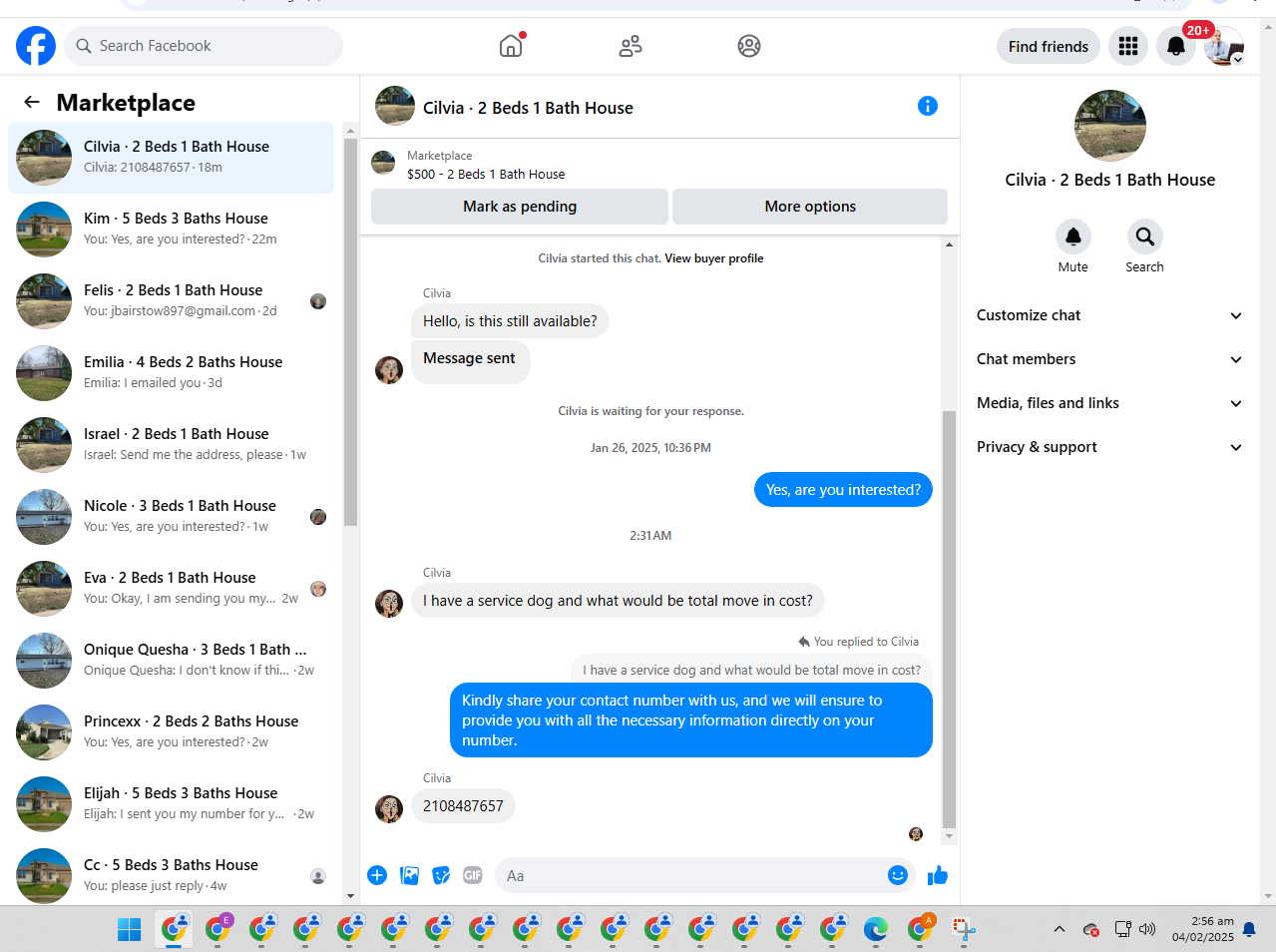Open the View buyer profile link
This screenshot has width=1276, height=952.
point(714,258)
